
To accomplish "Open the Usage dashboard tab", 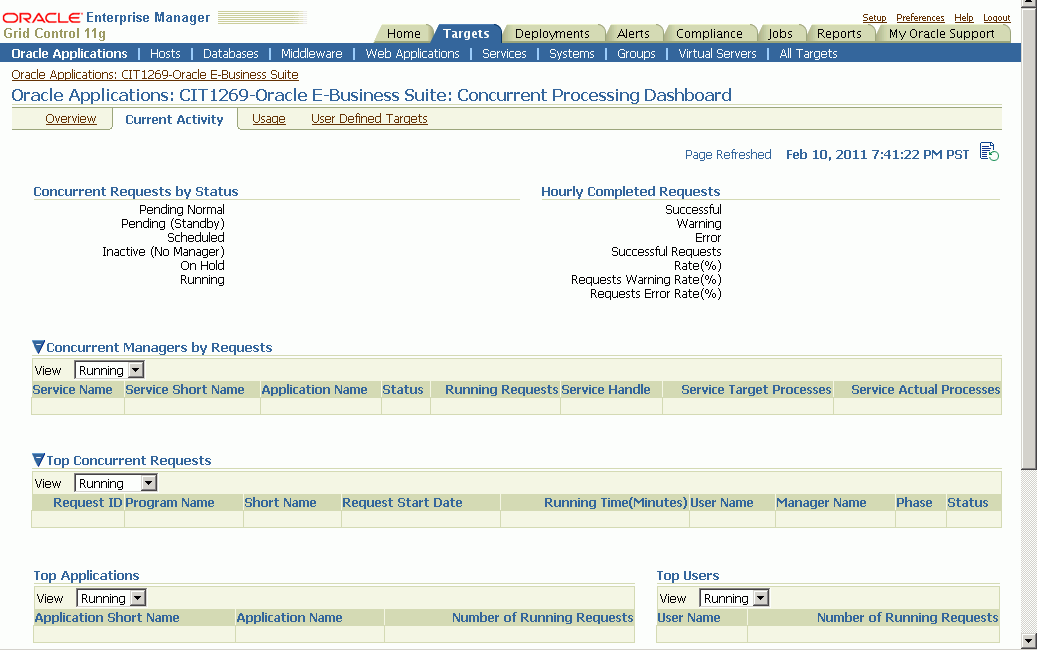I will (269, 118).
